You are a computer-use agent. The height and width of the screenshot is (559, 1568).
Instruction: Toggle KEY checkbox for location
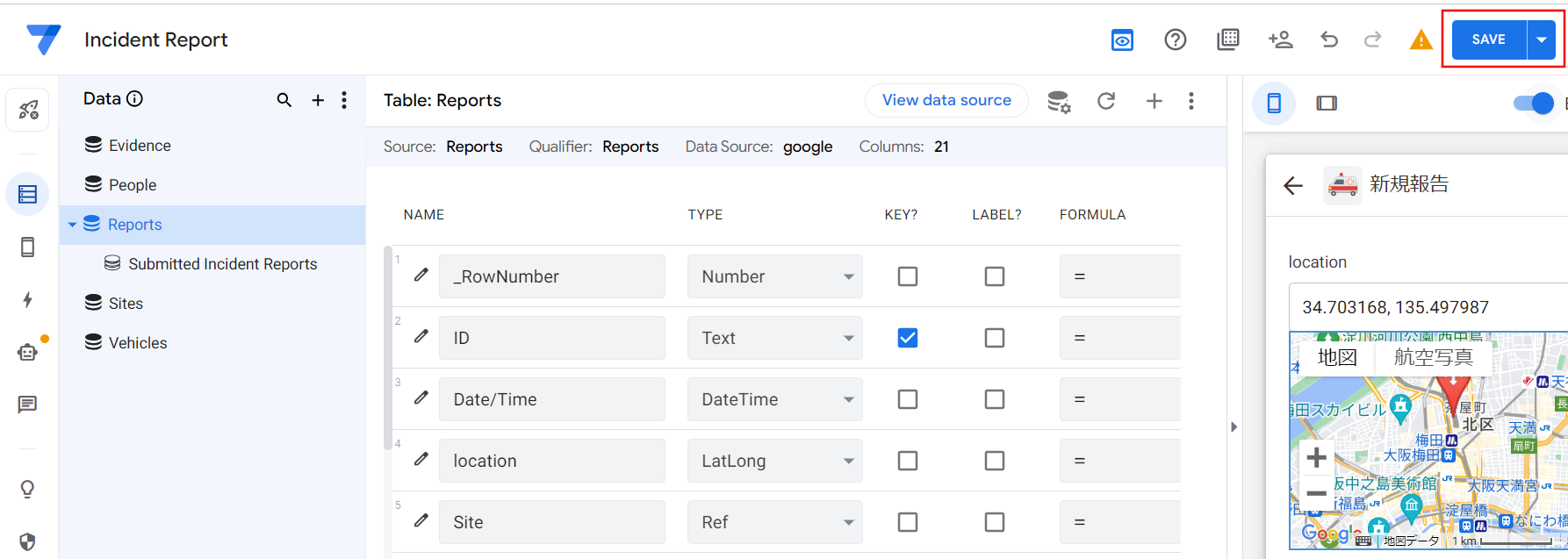[x=908, y=461]
